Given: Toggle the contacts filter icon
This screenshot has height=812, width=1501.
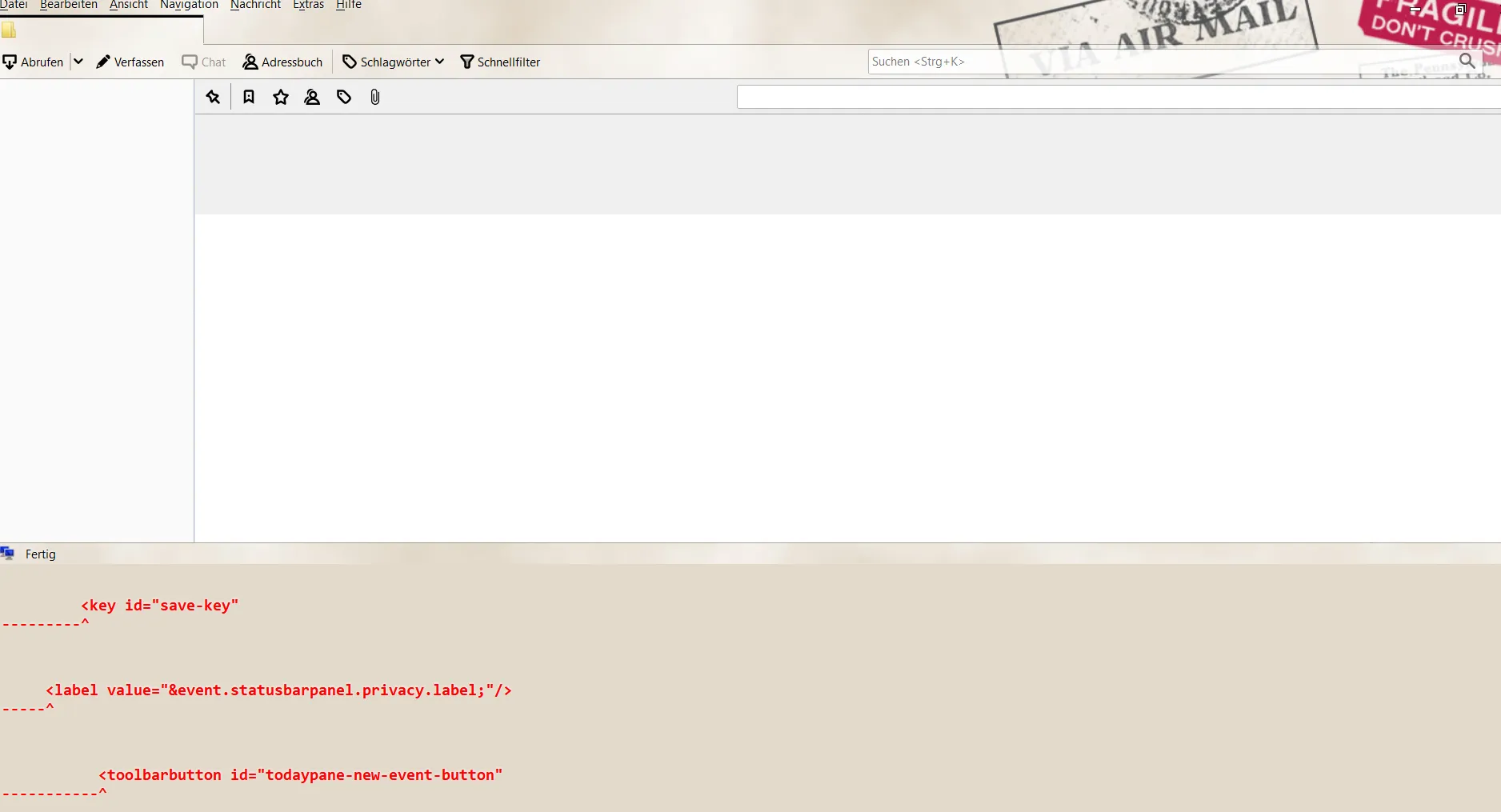Looking at the screenshot, I should click(x=312, y=97).
